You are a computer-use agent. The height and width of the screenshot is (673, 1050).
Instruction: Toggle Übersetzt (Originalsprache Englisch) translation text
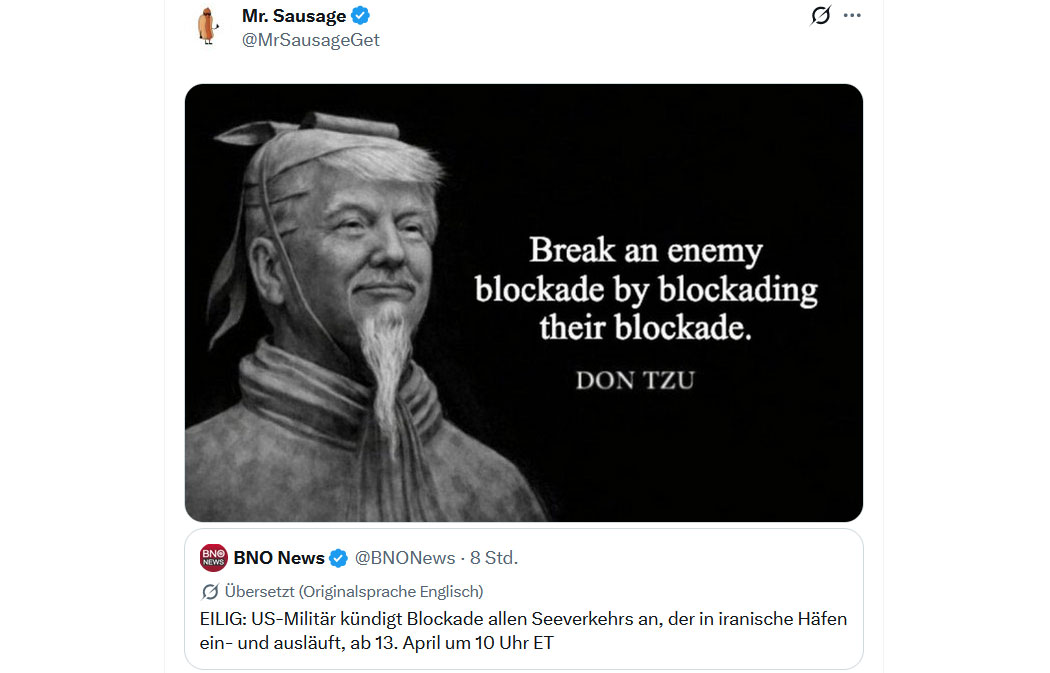pyautogui.click(x=354, y=592)
